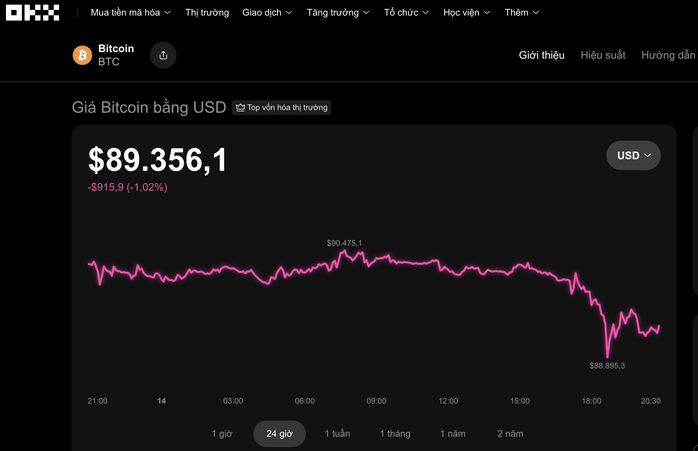This screenshot has height=451, width=698.
Task: Click the share icon beside Bitcoin BTC
Action: pos(163,55)
